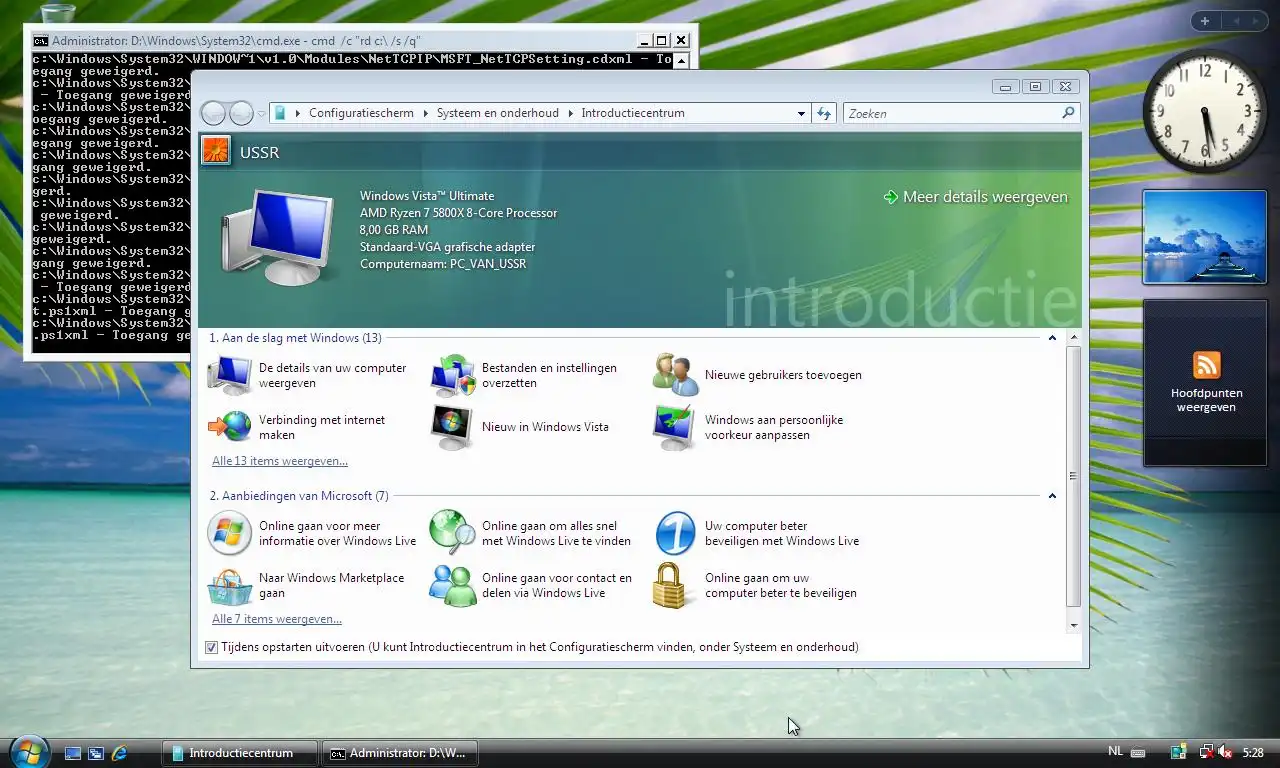Click the Zoeken search input field
1280x768 pixels.
(x=950, y=113)
